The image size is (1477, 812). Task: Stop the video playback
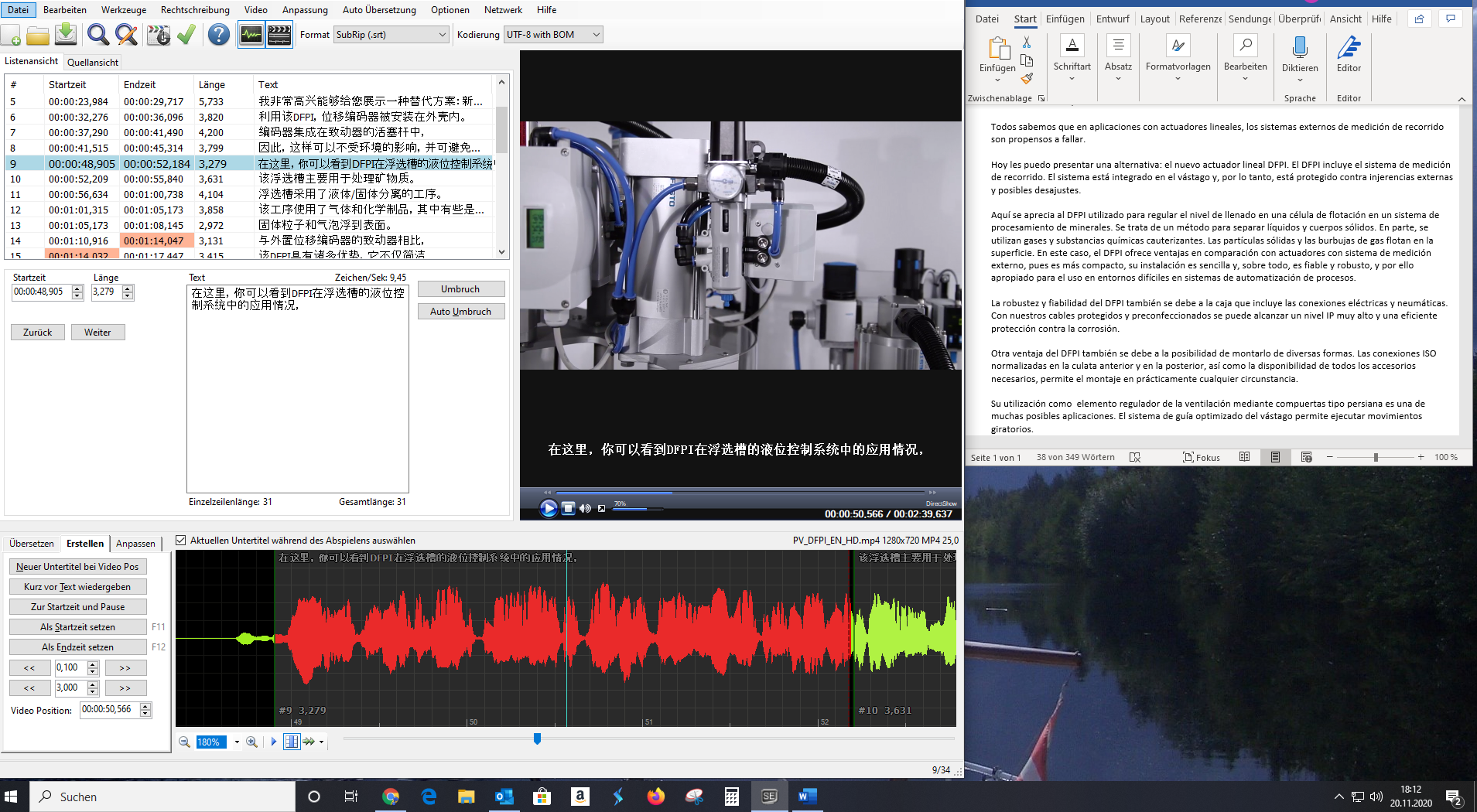tap(568, 508)
